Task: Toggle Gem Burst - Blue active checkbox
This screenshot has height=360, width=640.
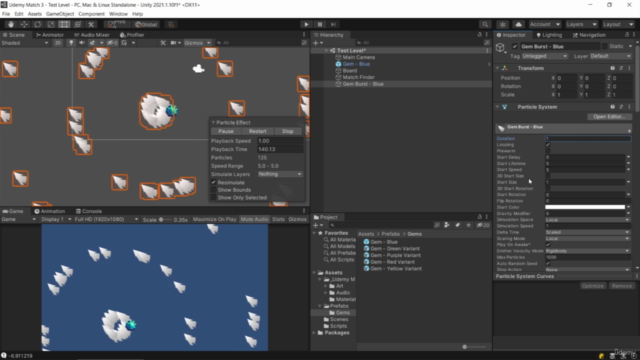Action: point(515,46)
